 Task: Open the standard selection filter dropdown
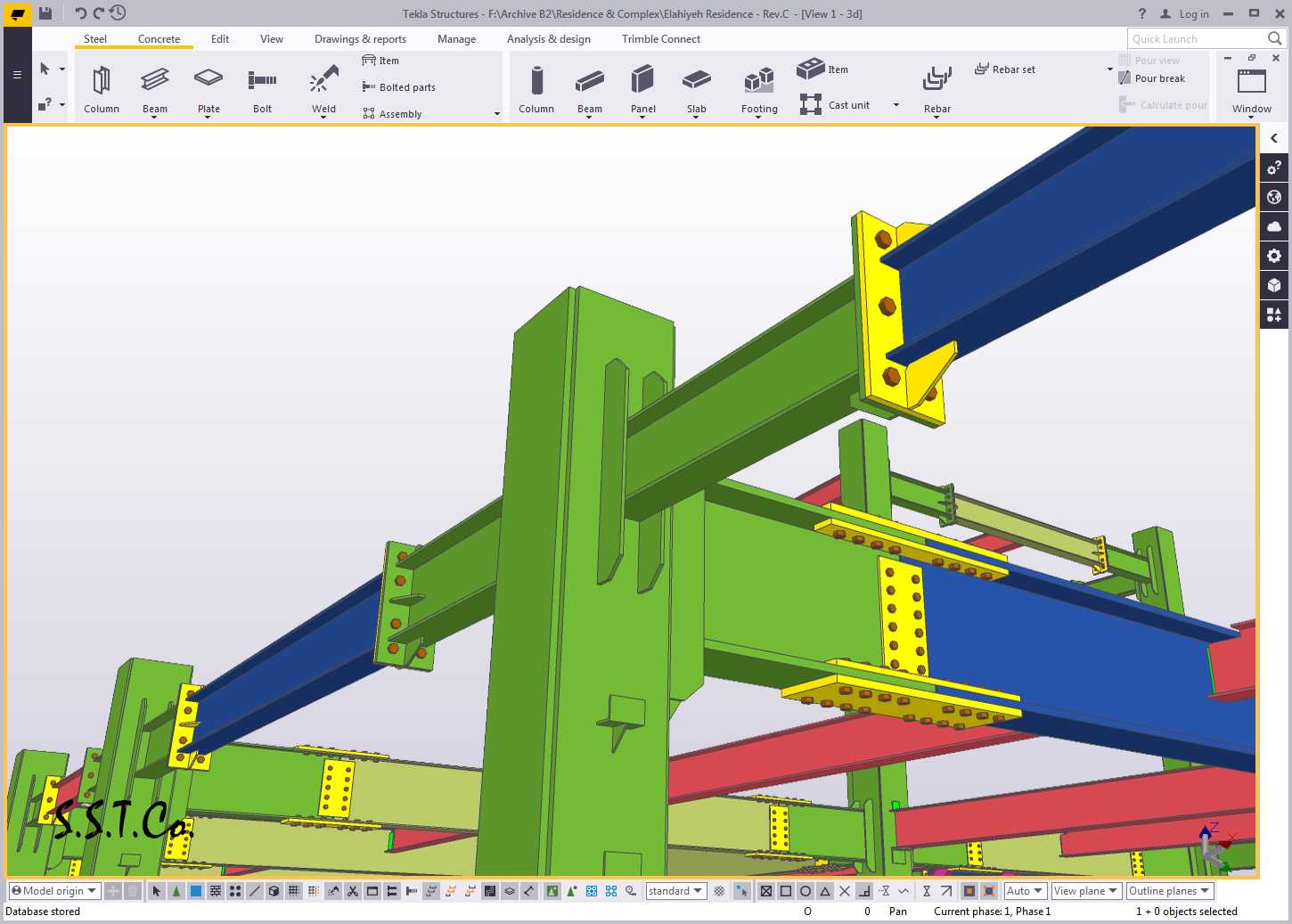point(676,891)
